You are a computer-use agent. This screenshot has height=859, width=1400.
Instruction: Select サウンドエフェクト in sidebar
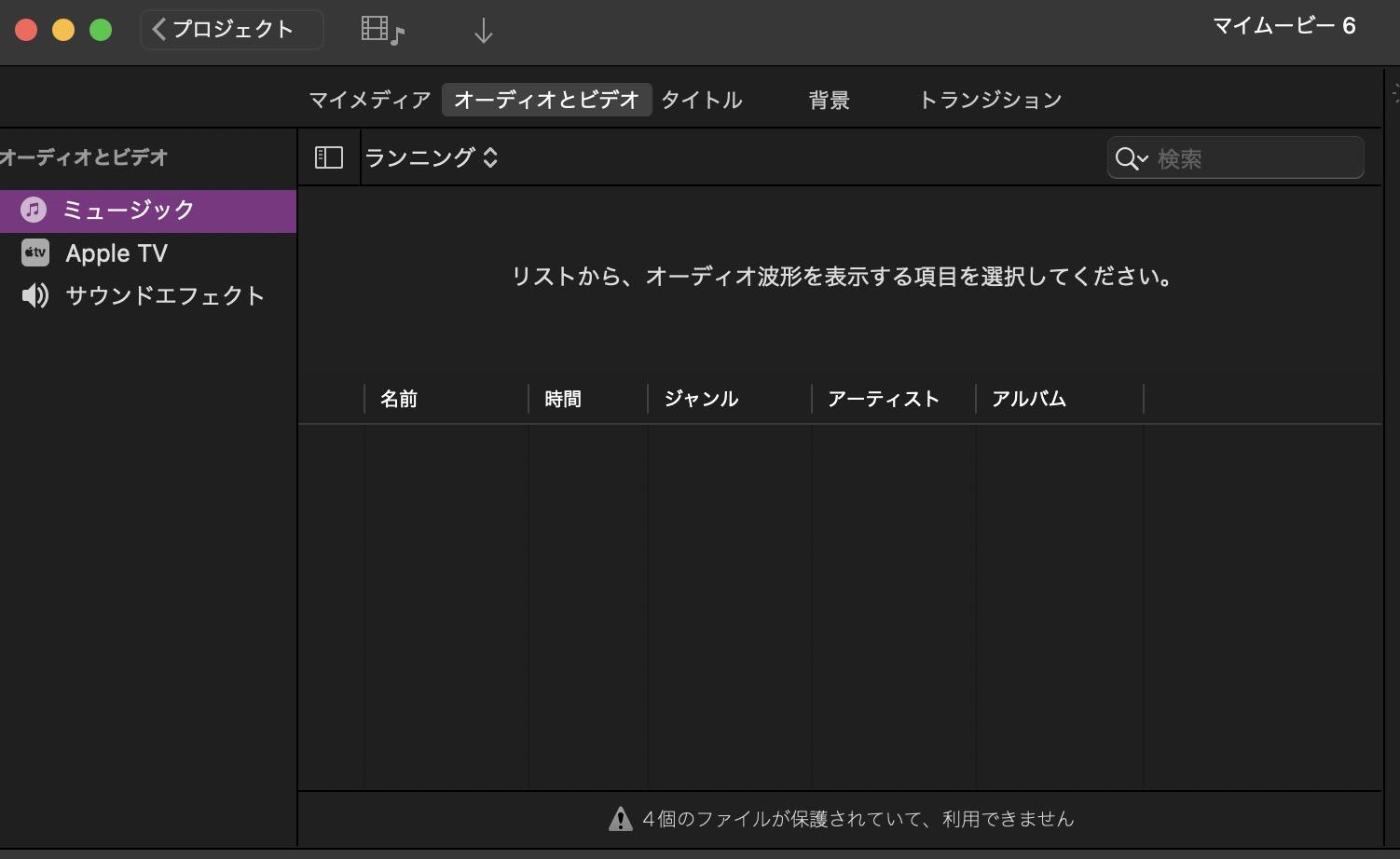click(148, 295)
